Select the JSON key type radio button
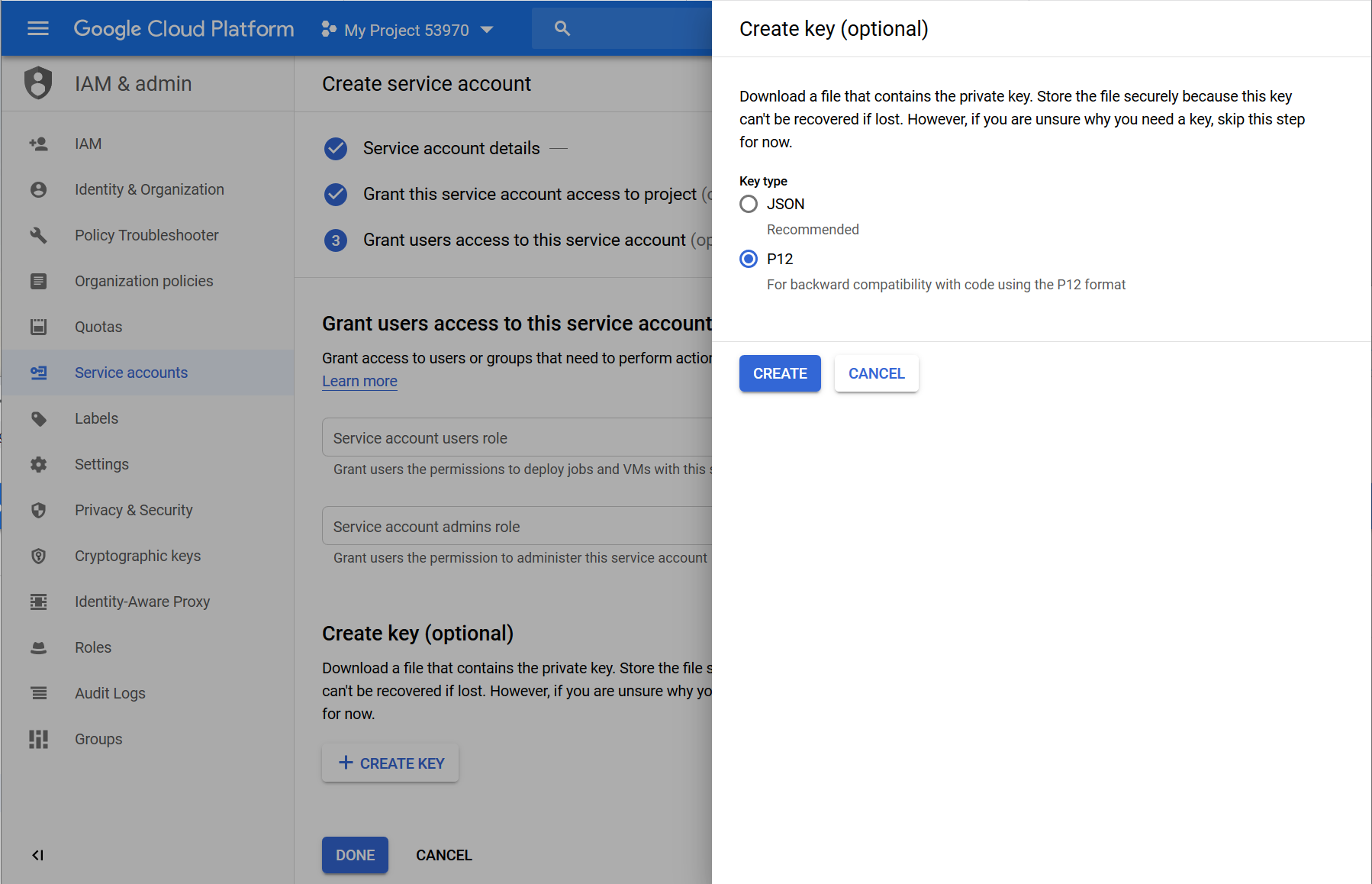This screenshot has width=1372, height=884. point(749,204)
